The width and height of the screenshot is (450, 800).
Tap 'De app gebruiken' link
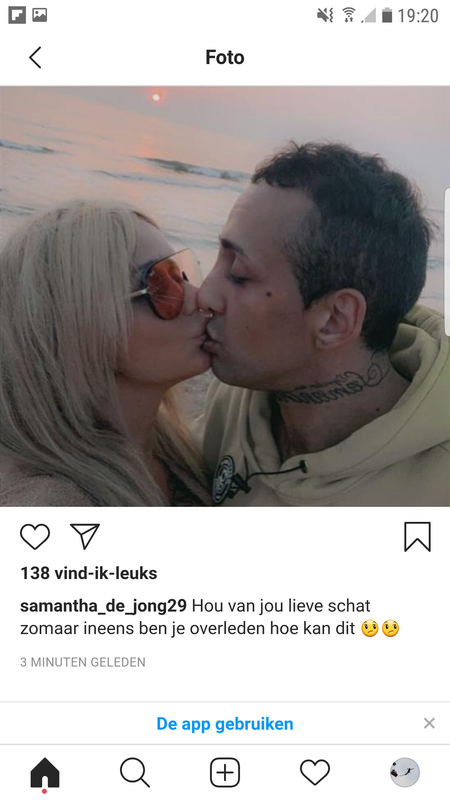click(225, 723)
